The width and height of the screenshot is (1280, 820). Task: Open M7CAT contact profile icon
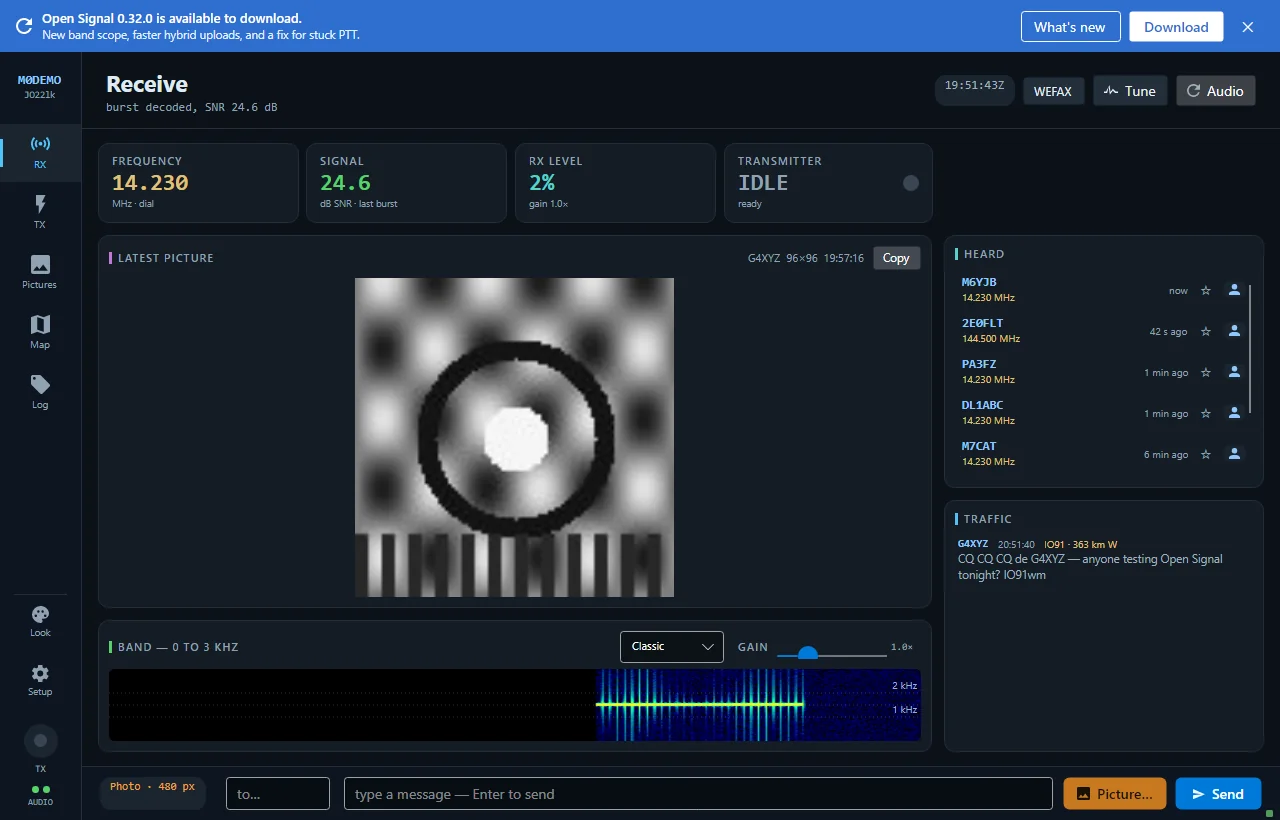pos(1234,454)
